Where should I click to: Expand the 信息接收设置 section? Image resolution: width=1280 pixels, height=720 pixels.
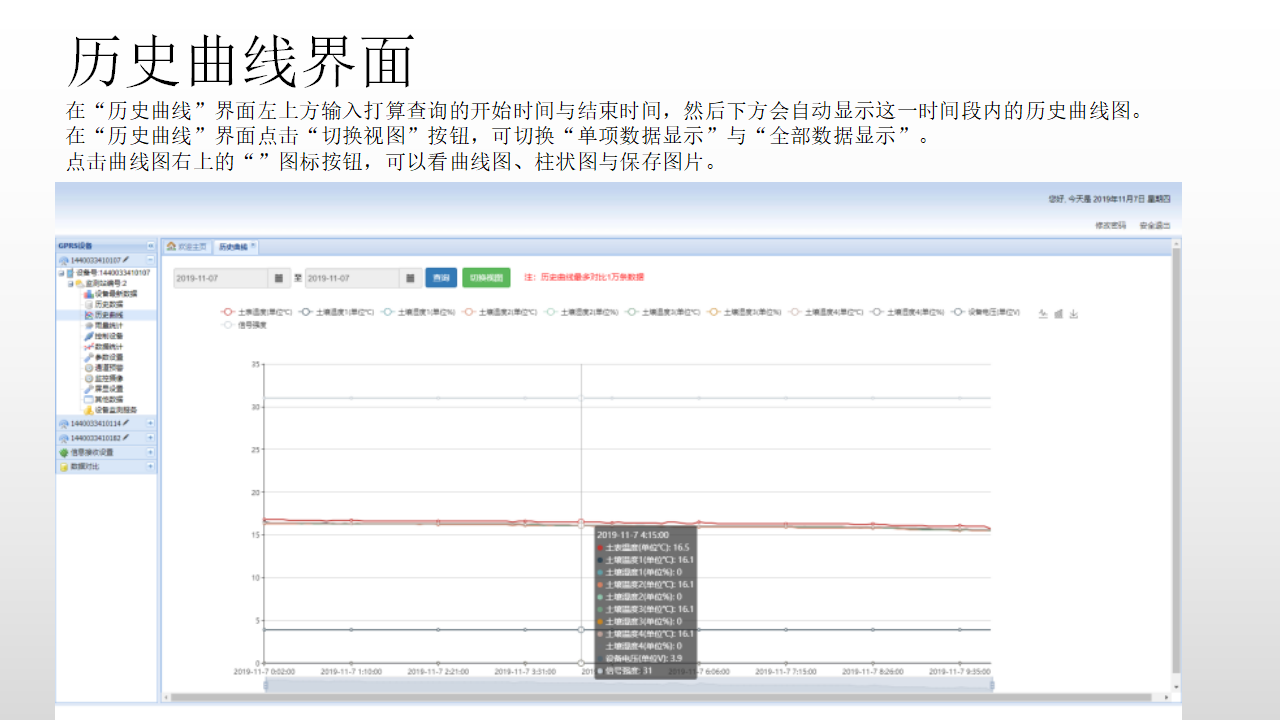tap(151, 452)
